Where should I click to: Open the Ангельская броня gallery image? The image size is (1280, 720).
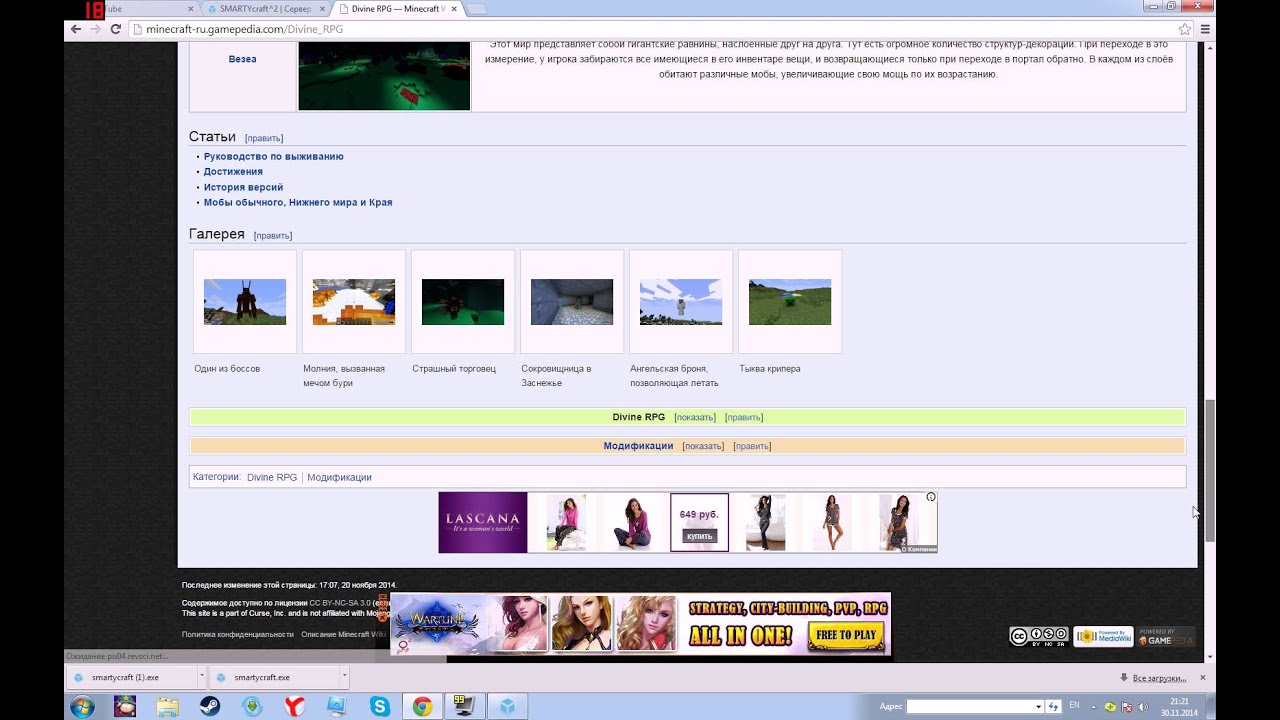tap(681, 302)
